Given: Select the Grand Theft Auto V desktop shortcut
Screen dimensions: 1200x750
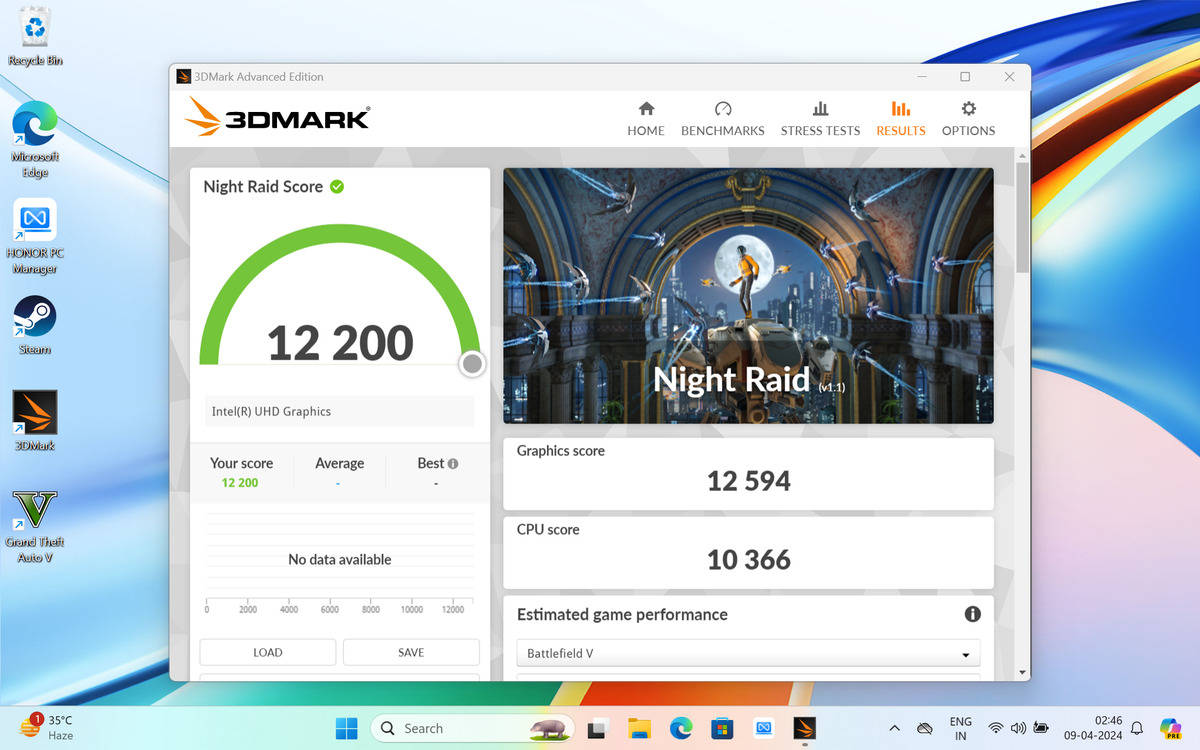Looking at the screenshot, I should coord(35,526).
